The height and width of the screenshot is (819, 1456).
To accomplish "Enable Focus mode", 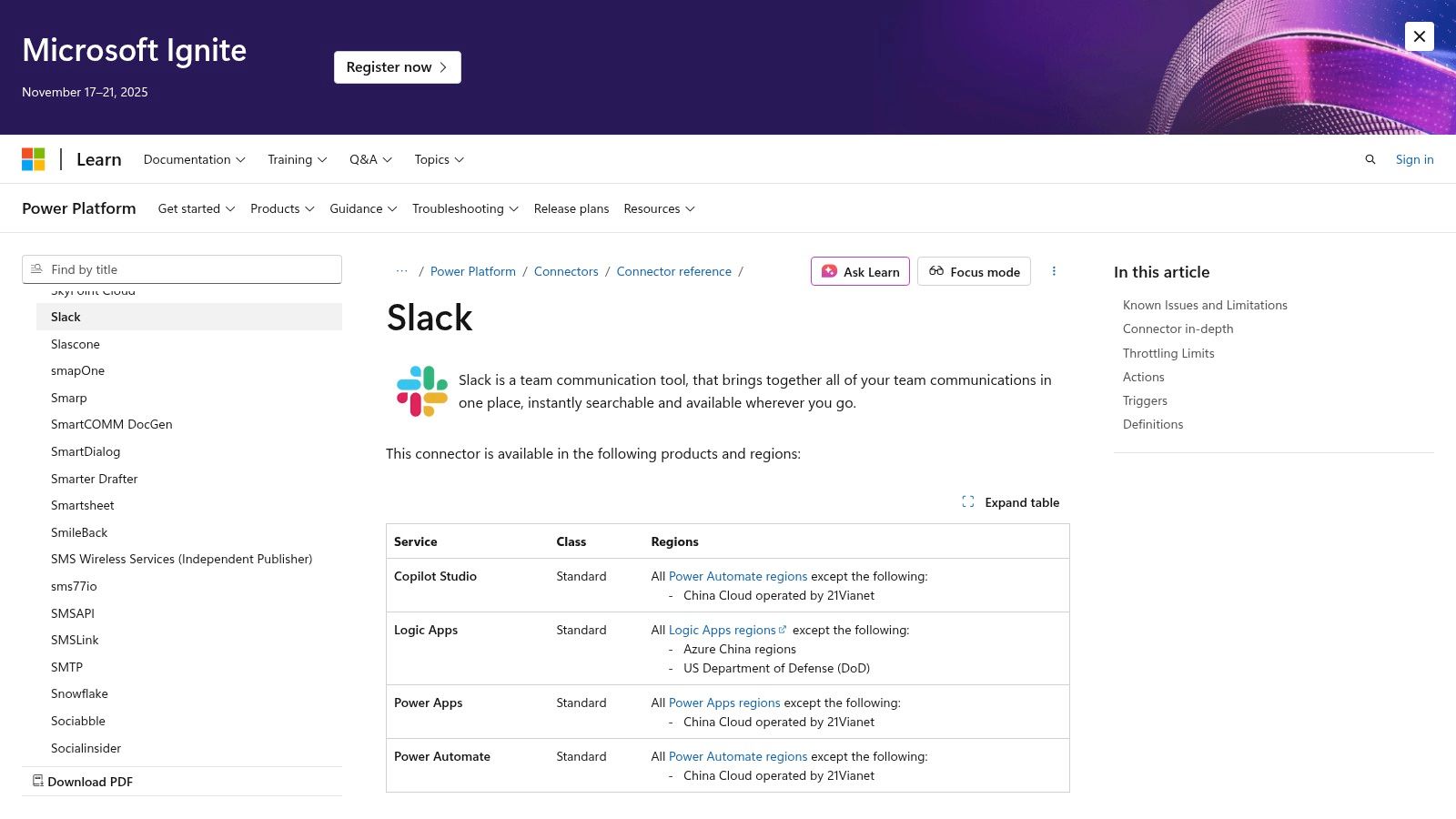I will (974, 271).
